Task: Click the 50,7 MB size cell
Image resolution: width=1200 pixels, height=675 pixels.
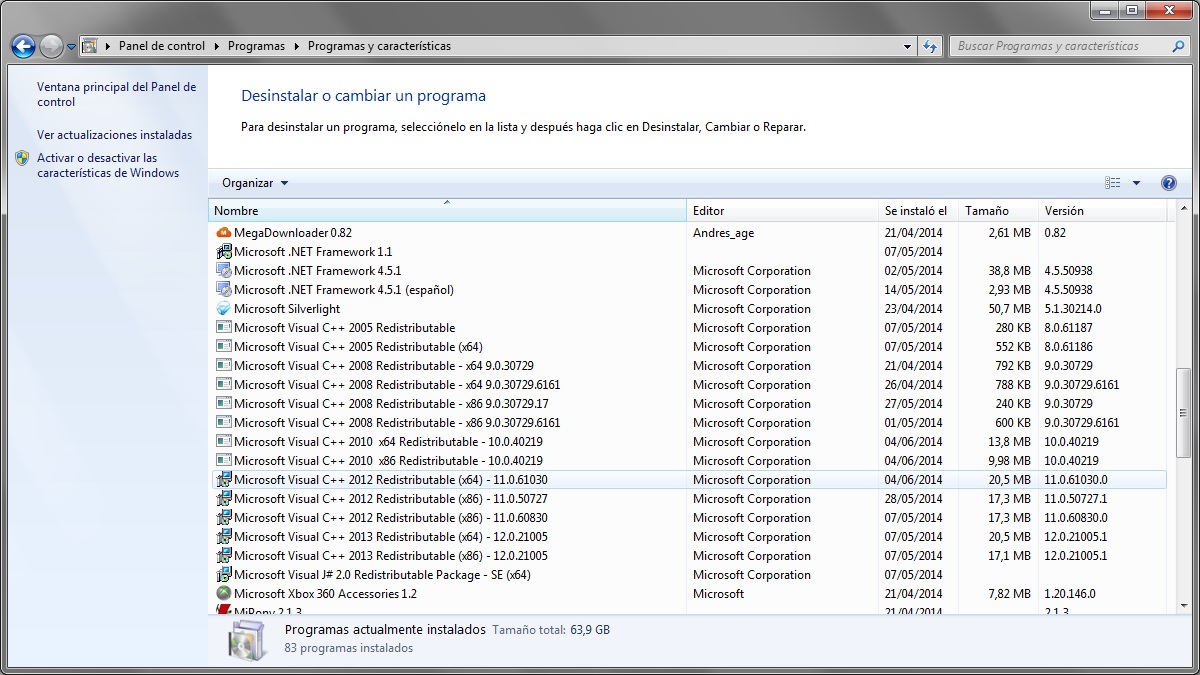Action: click(x=1009, y=309)
